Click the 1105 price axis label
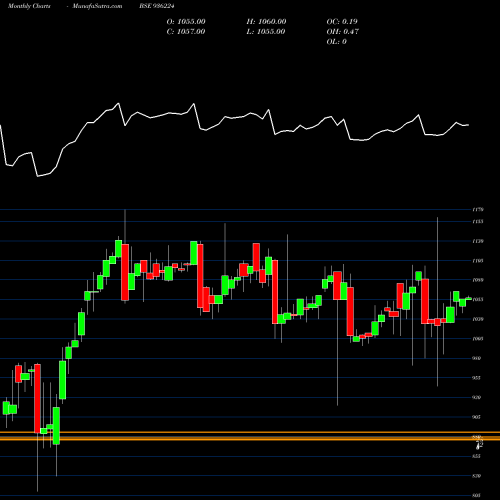 478,261
